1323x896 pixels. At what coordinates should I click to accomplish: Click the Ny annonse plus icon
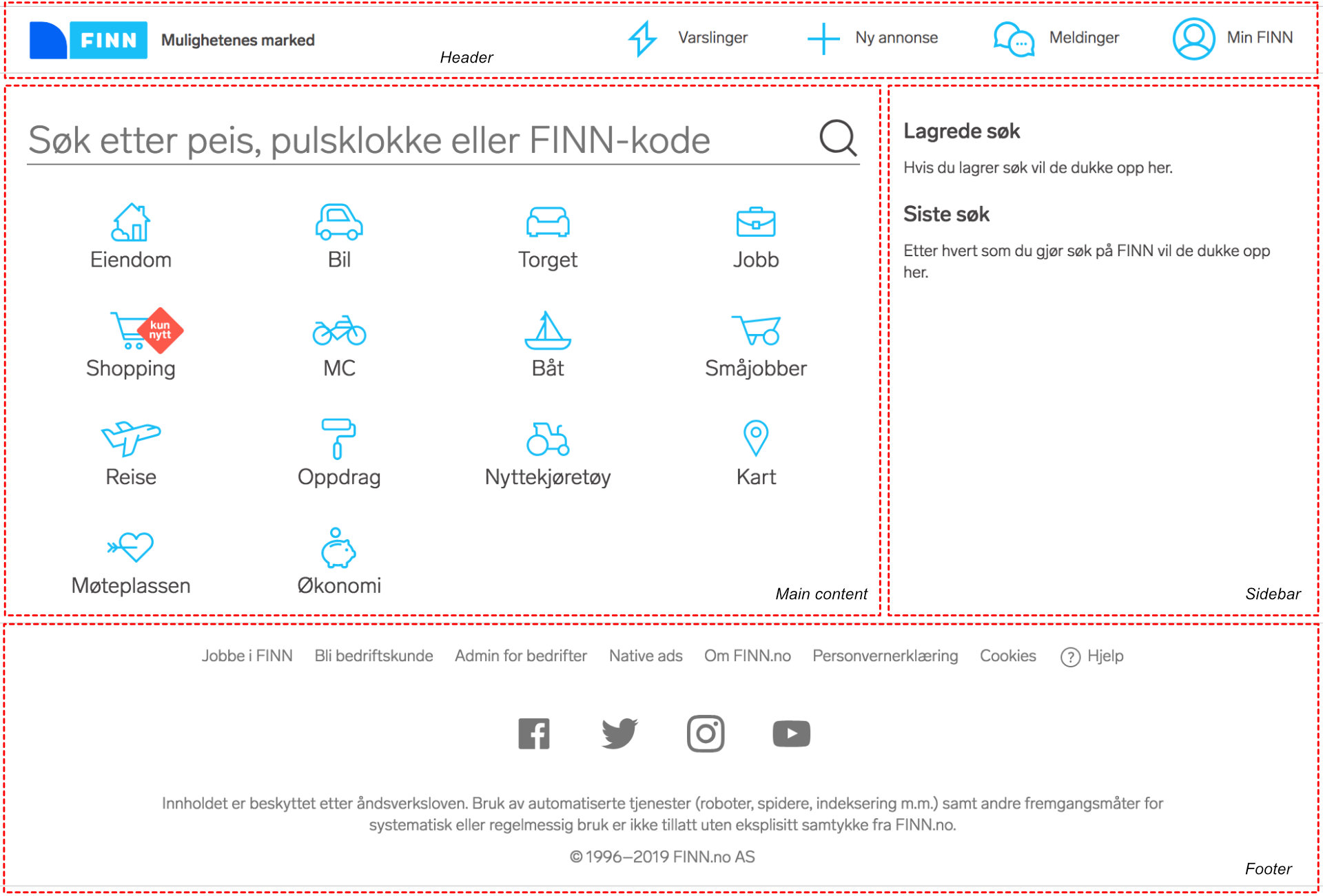point(823,39)
